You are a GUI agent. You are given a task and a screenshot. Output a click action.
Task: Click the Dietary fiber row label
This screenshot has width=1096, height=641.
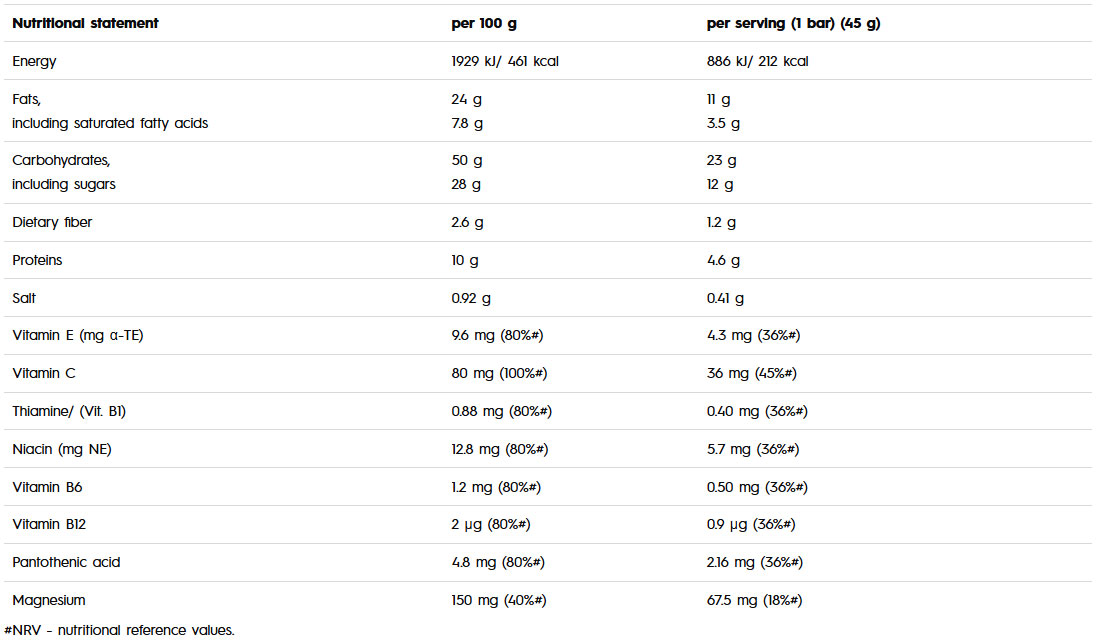52,222
